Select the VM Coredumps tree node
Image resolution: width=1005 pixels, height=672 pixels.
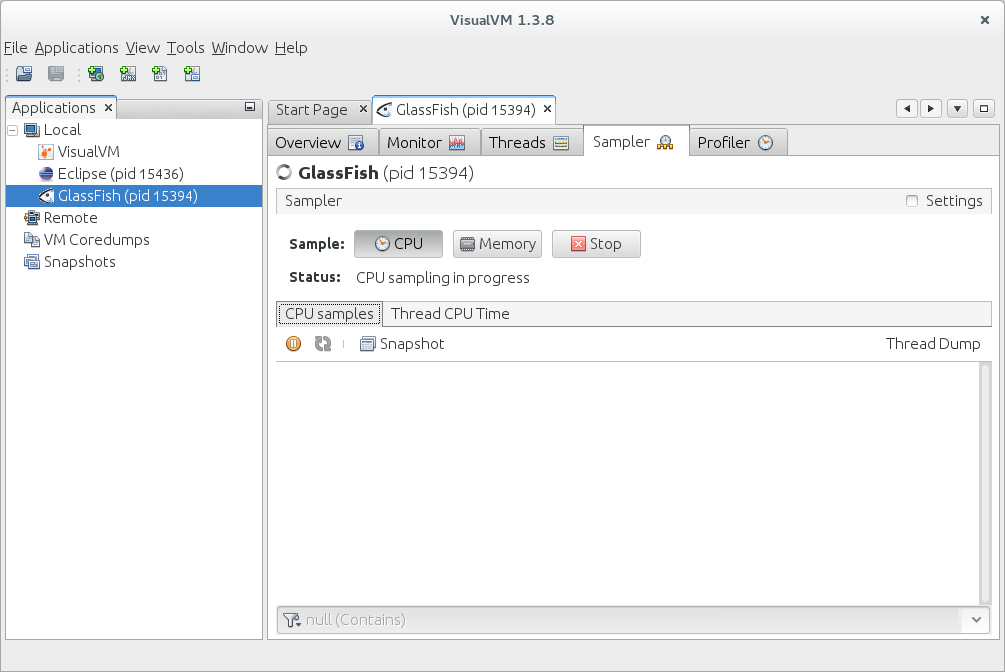click(96, 240)
